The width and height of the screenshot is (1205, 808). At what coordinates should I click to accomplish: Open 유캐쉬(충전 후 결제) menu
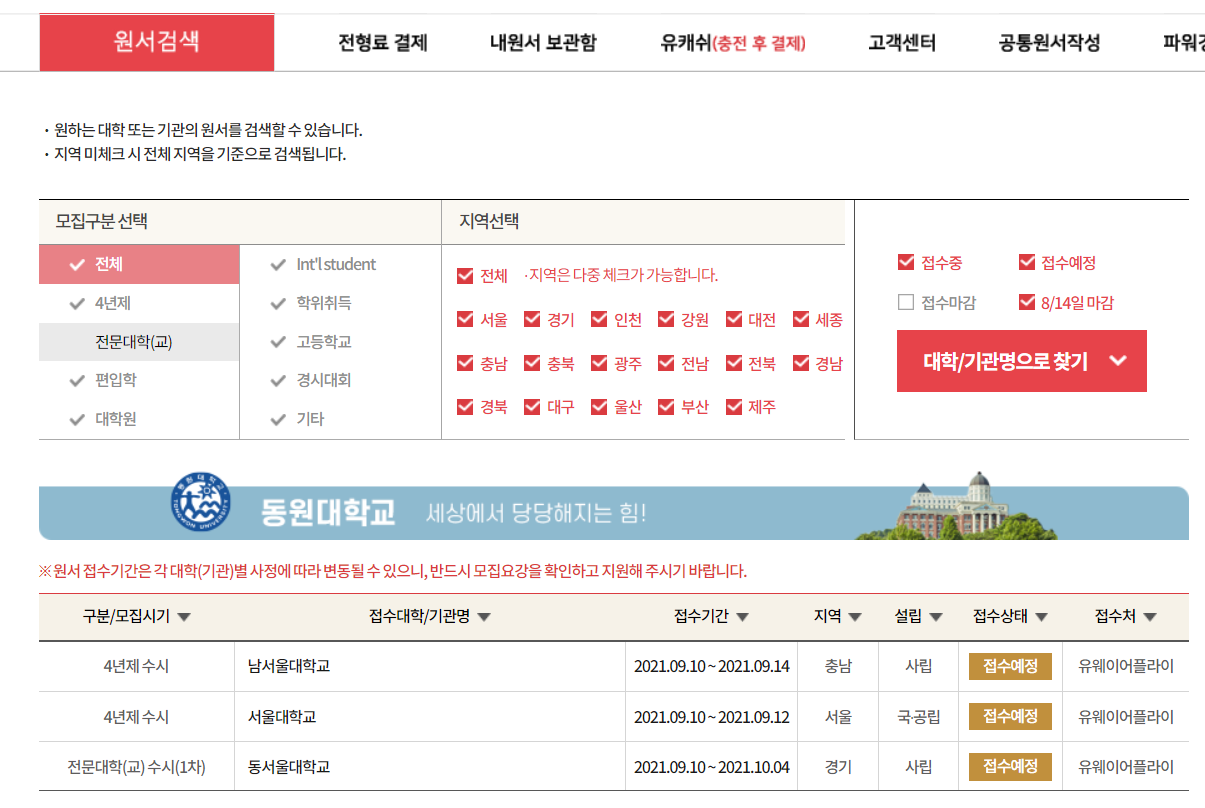tap(733, 43)
